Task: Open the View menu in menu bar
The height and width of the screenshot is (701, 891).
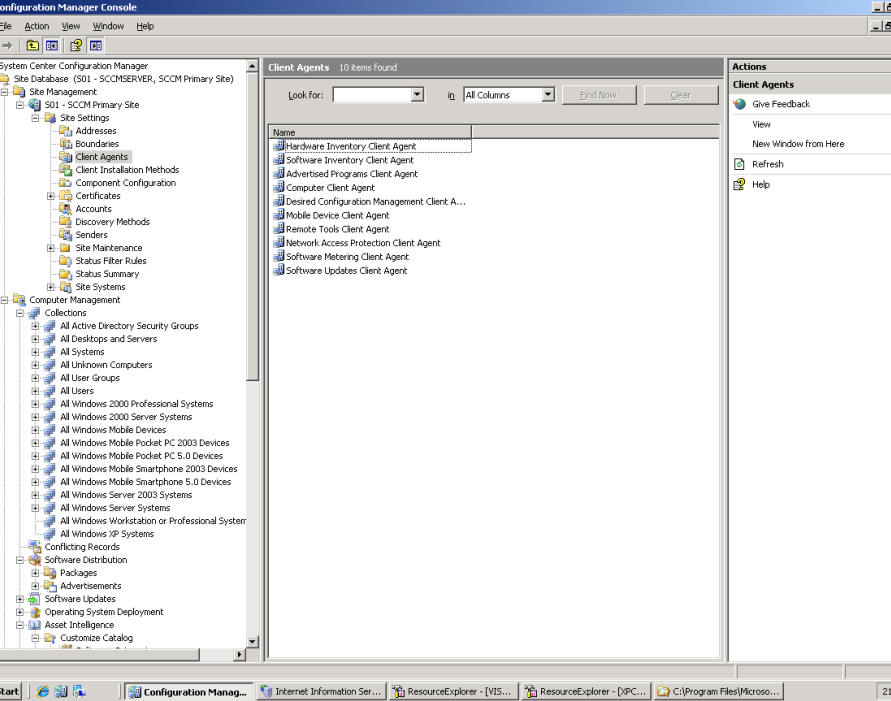Action: point(71,26)
